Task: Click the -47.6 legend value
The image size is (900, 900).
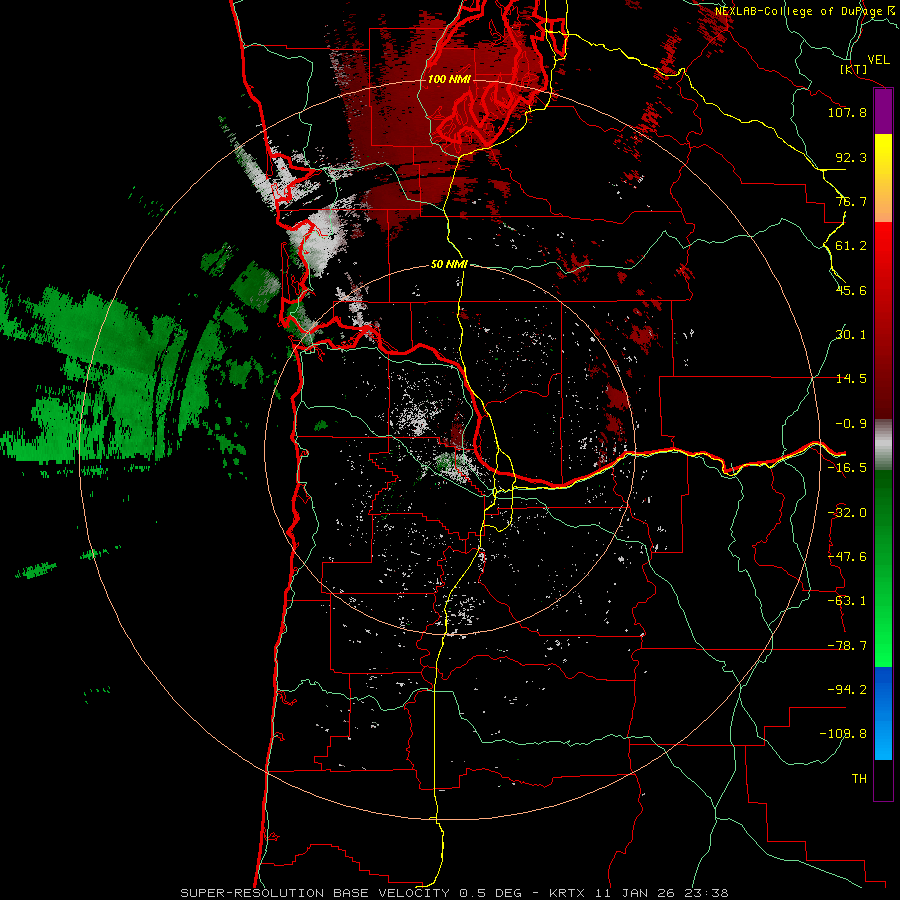Action: 847,557
